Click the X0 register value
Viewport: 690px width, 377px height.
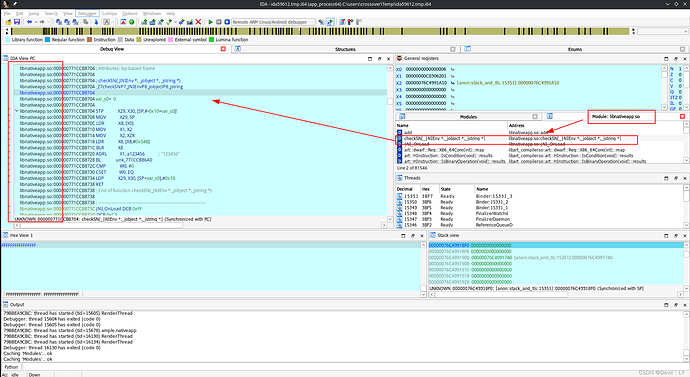[x=426, y=70]
